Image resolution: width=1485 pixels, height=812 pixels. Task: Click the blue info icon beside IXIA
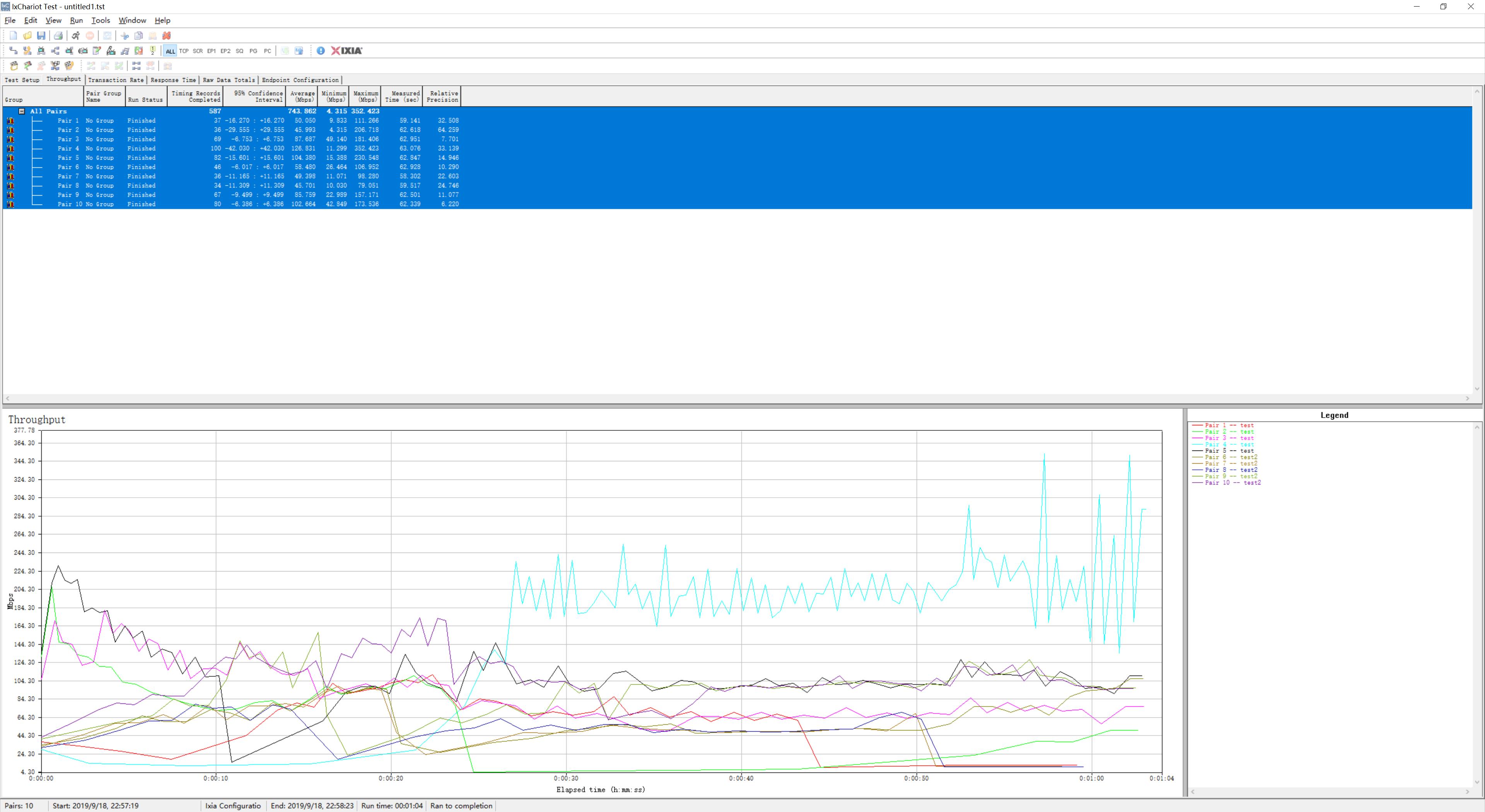321,51
